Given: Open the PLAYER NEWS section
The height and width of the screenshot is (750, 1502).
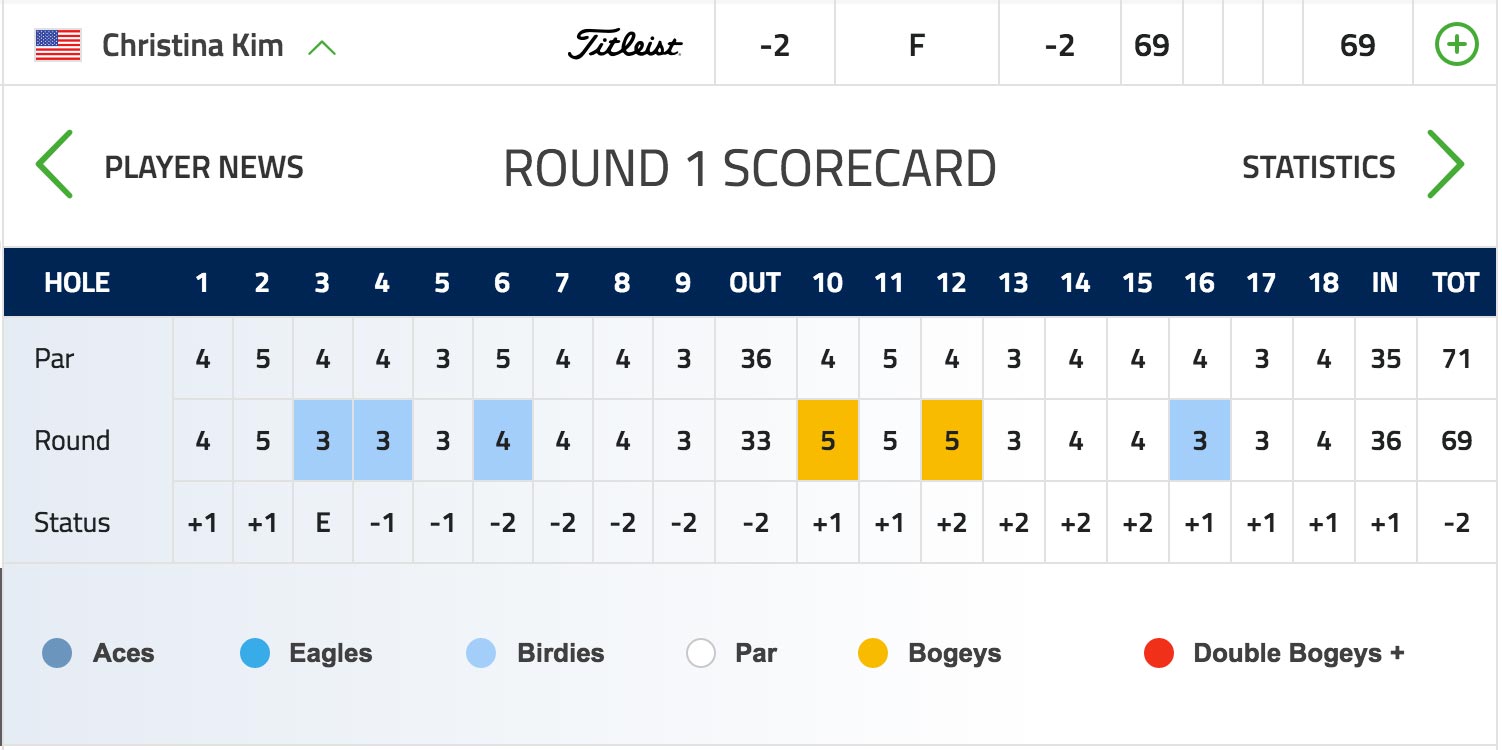Looking at the screenshot, I should [204, 167].
